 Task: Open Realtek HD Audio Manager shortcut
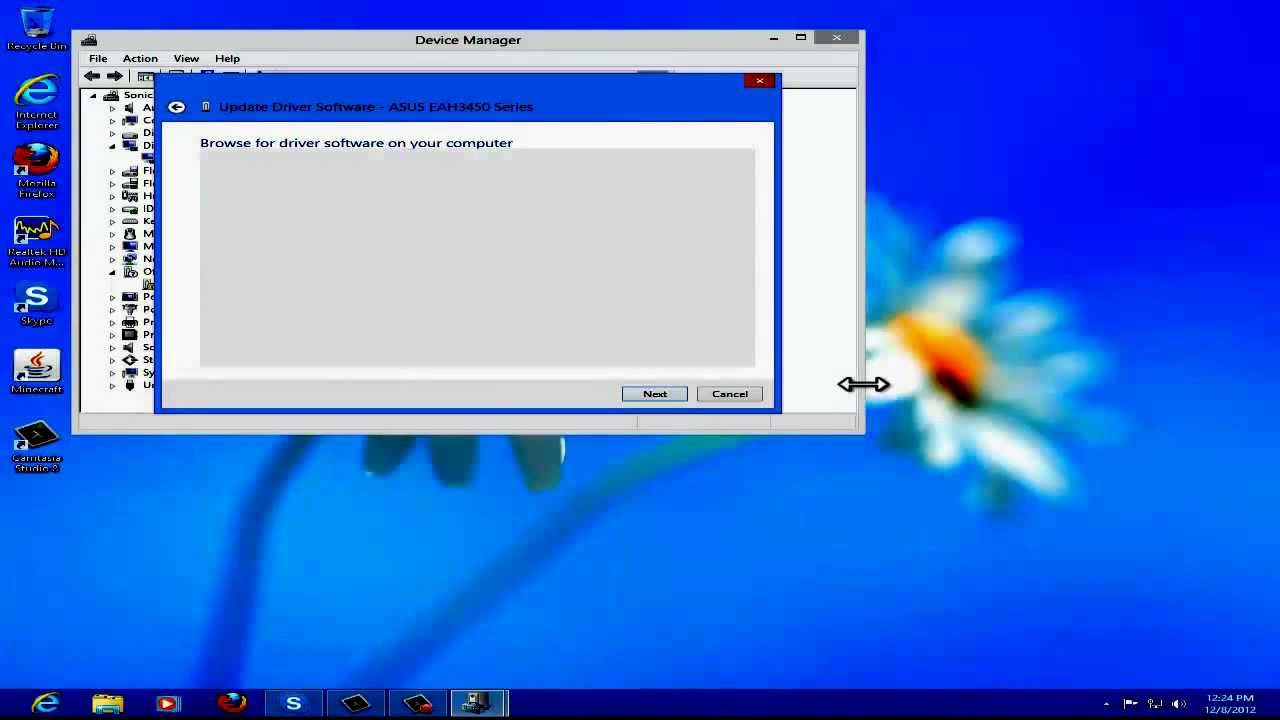(x=37, y=241)
